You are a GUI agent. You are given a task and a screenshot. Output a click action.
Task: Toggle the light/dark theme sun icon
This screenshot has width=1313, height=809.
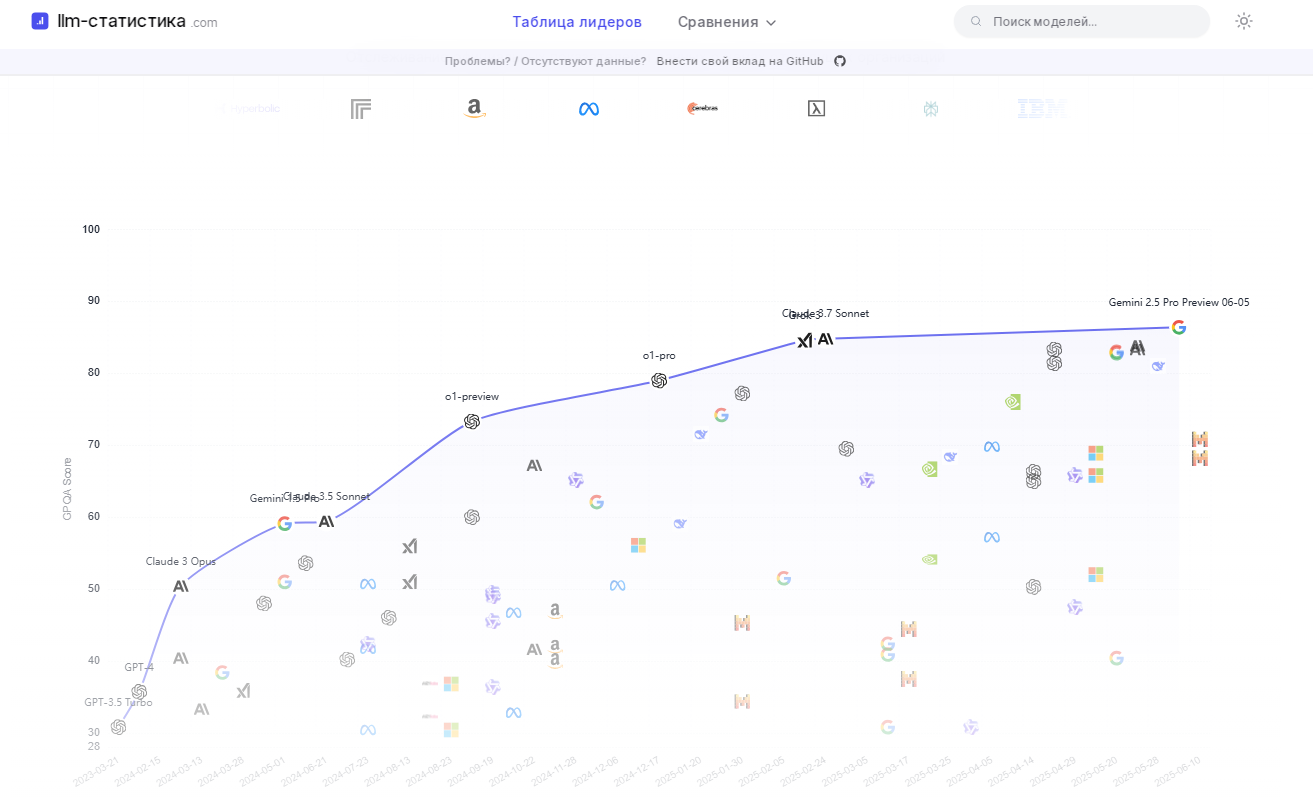pos(1244,21)
